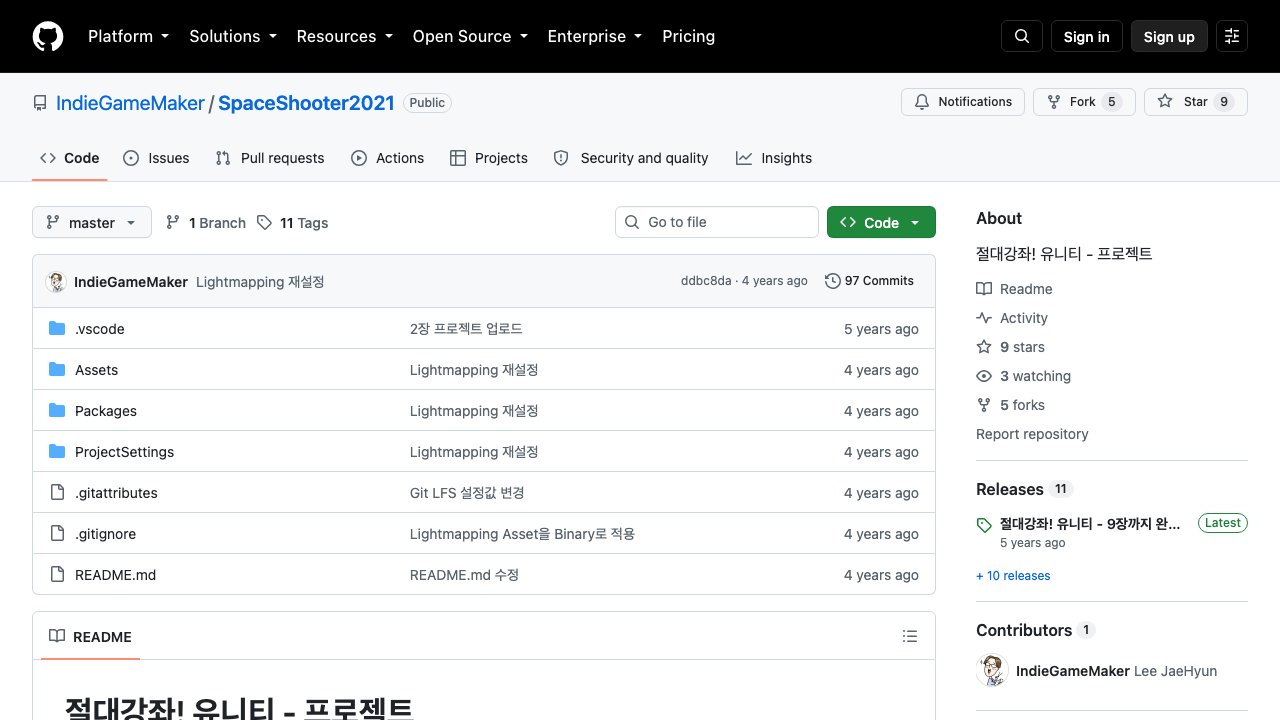The width and height of the screenshot is (1280, 720).
Task: Open the Pricing page
Action: [689, 36]
